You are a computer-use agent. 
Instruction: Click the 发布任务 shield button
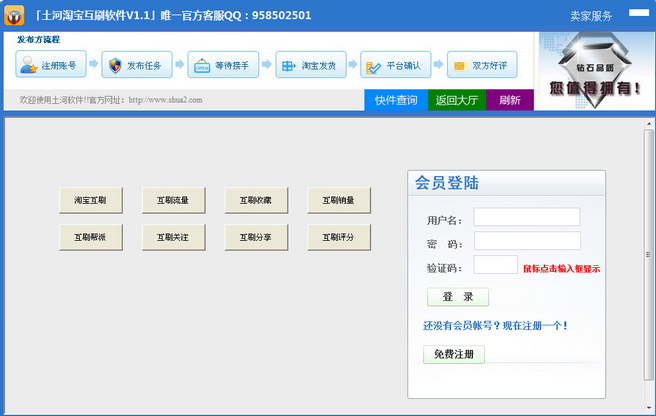[137, 64]
